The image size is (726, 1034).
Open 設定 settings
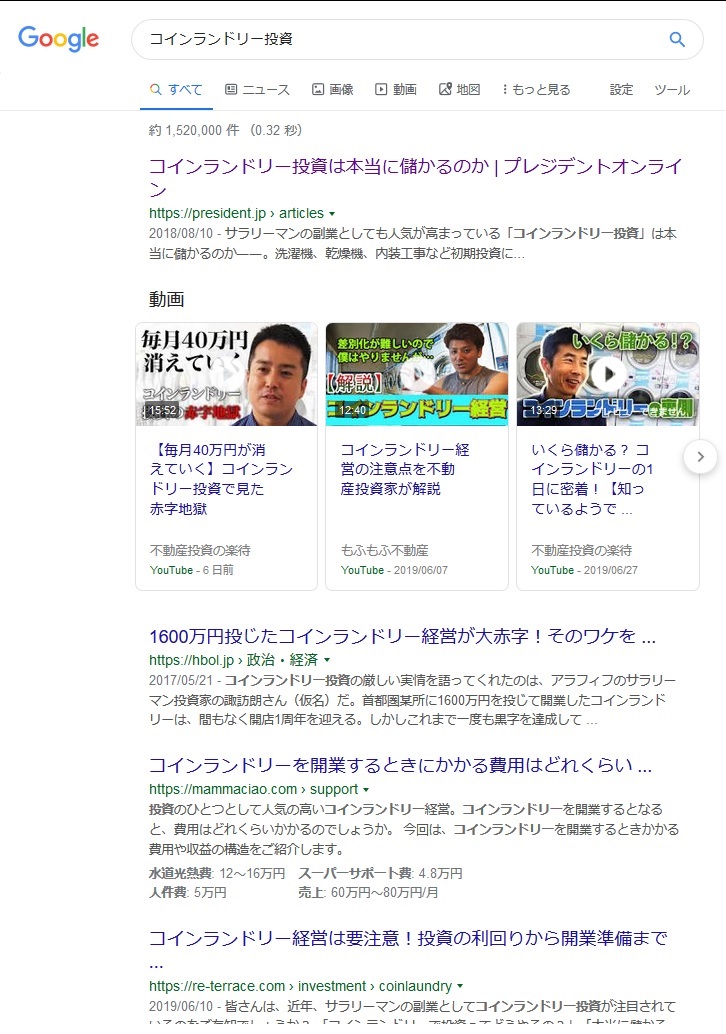[x=621, y=90]
